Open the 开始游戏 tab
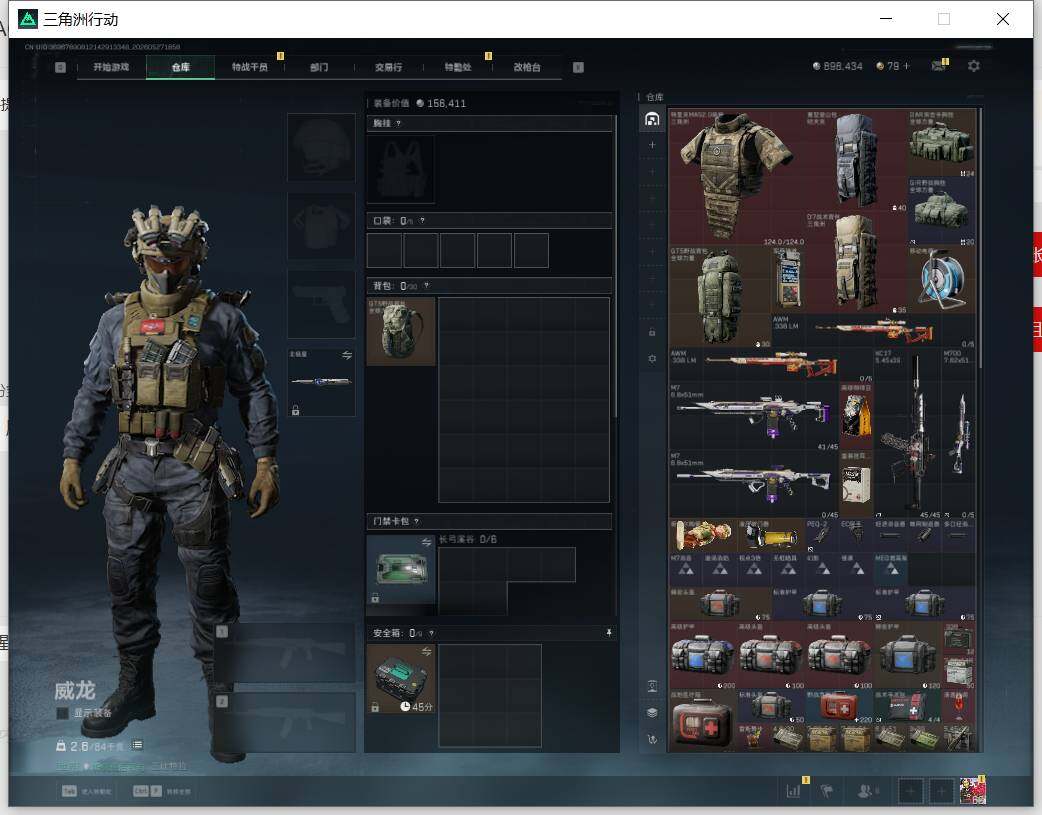This screenshot has height=815, width=1042. (x=111, y=67)
